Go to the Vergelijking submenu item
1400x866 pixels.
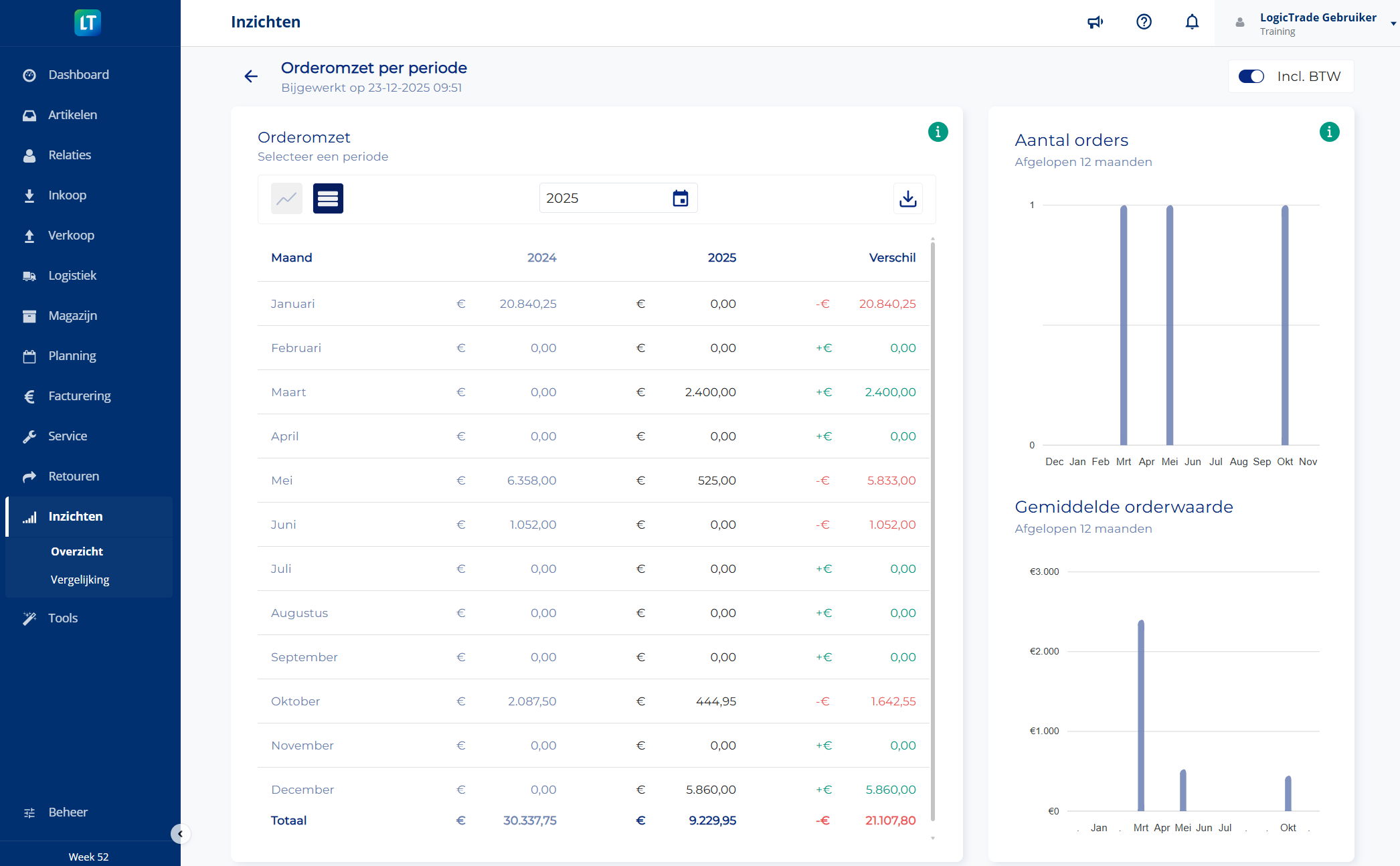pos(80,580)
